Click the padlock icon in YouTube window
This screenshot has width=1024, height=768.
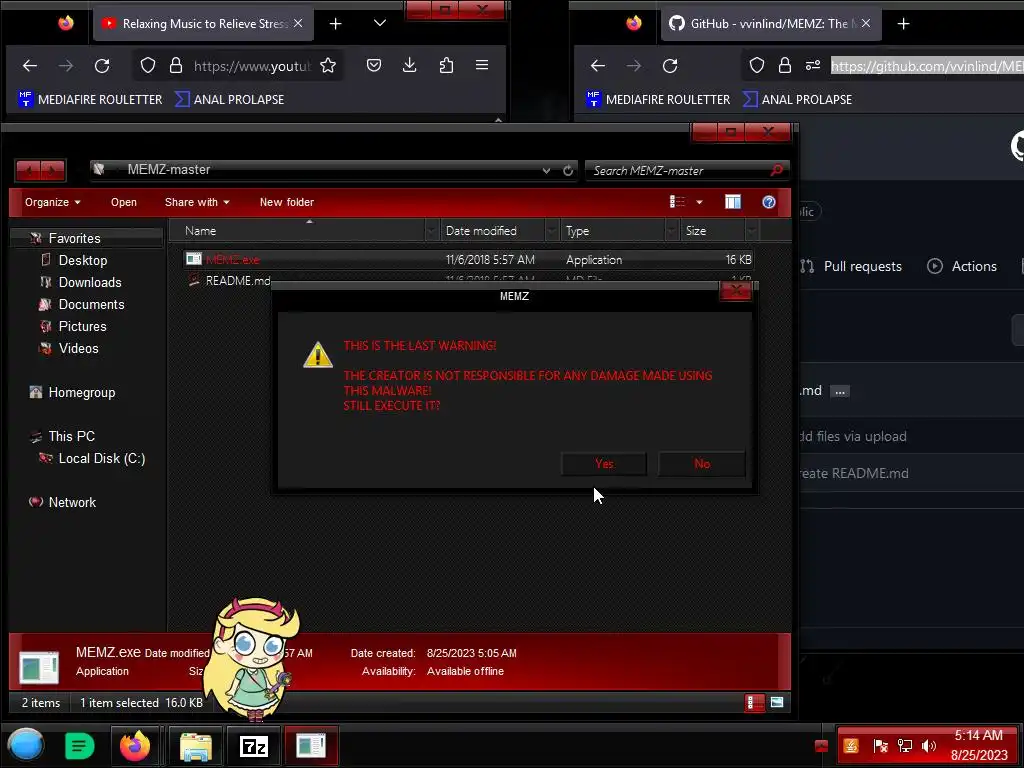coord(176,65)
